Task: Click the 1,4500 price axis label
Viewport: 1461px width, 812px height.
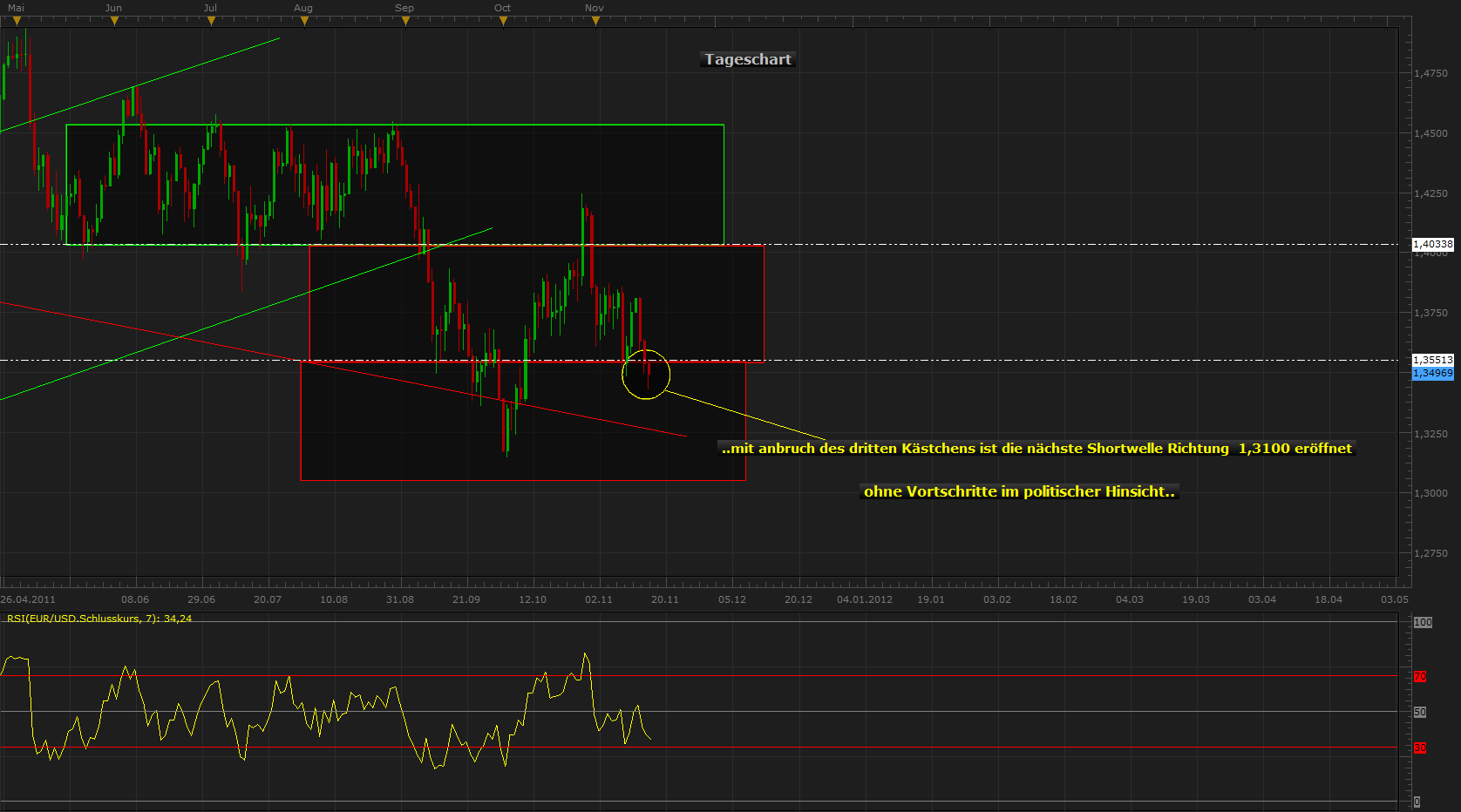Action: point(1430,133)
